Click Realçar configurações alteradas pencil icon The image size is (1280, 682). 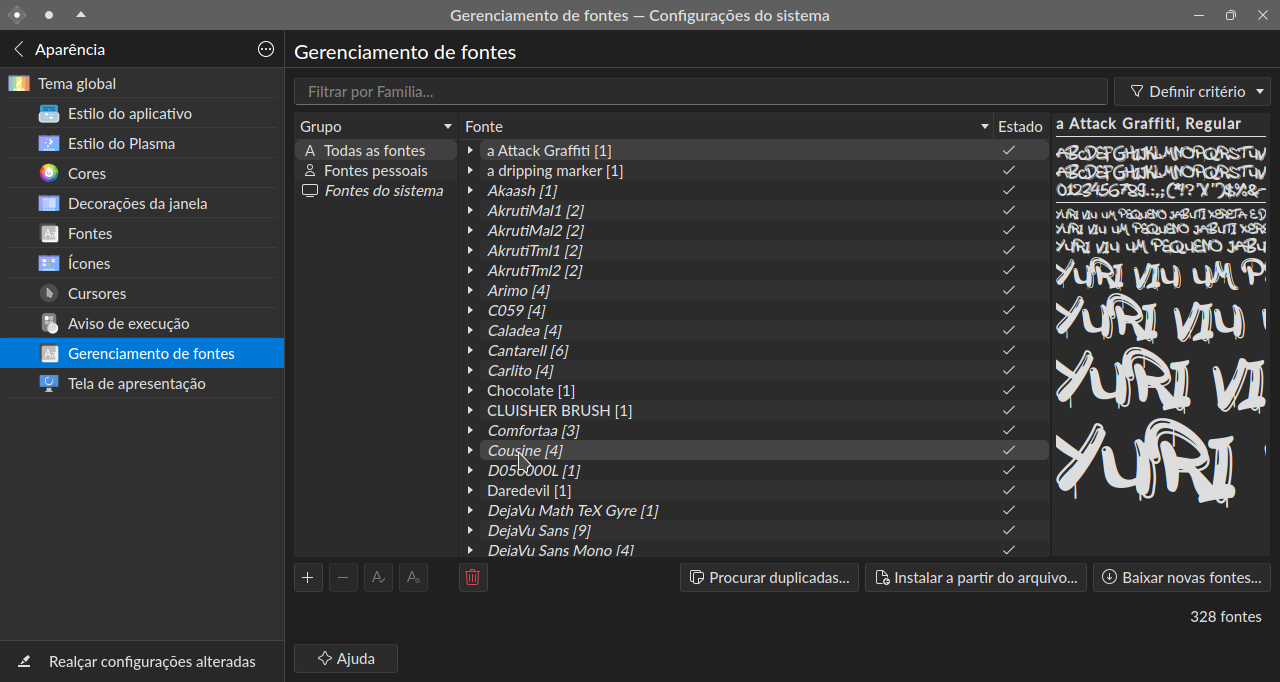pyautogui.click(x=25, y=662)
